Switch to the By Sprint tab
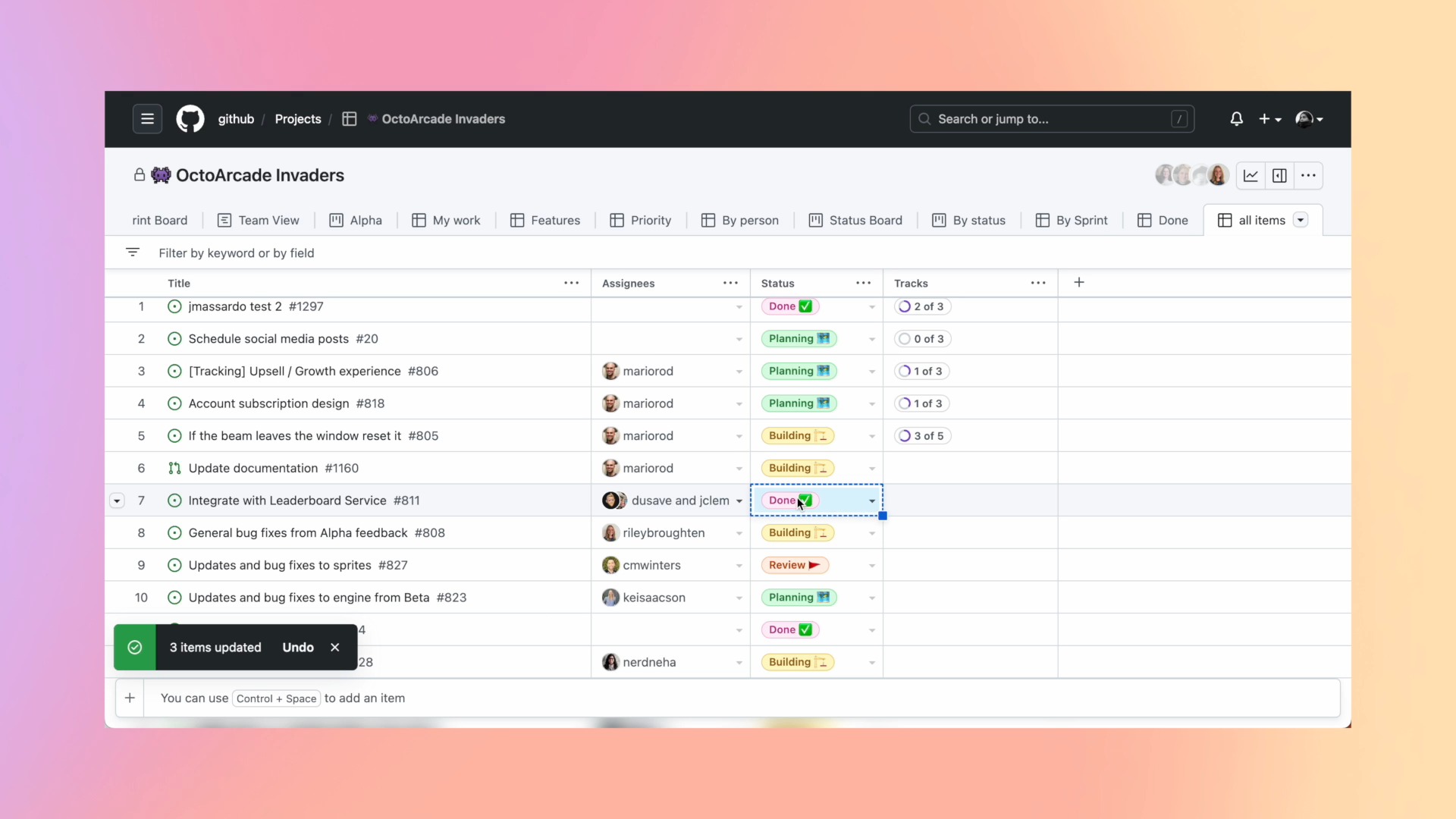The height and width of the screenshot is (819, 1456). tap(1072, 220)
